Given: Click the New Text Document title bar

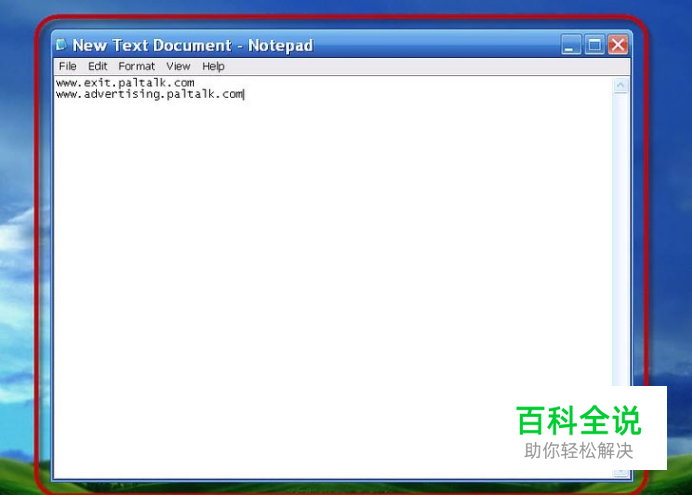Looking at the screenshot, I should coord(342,45).
